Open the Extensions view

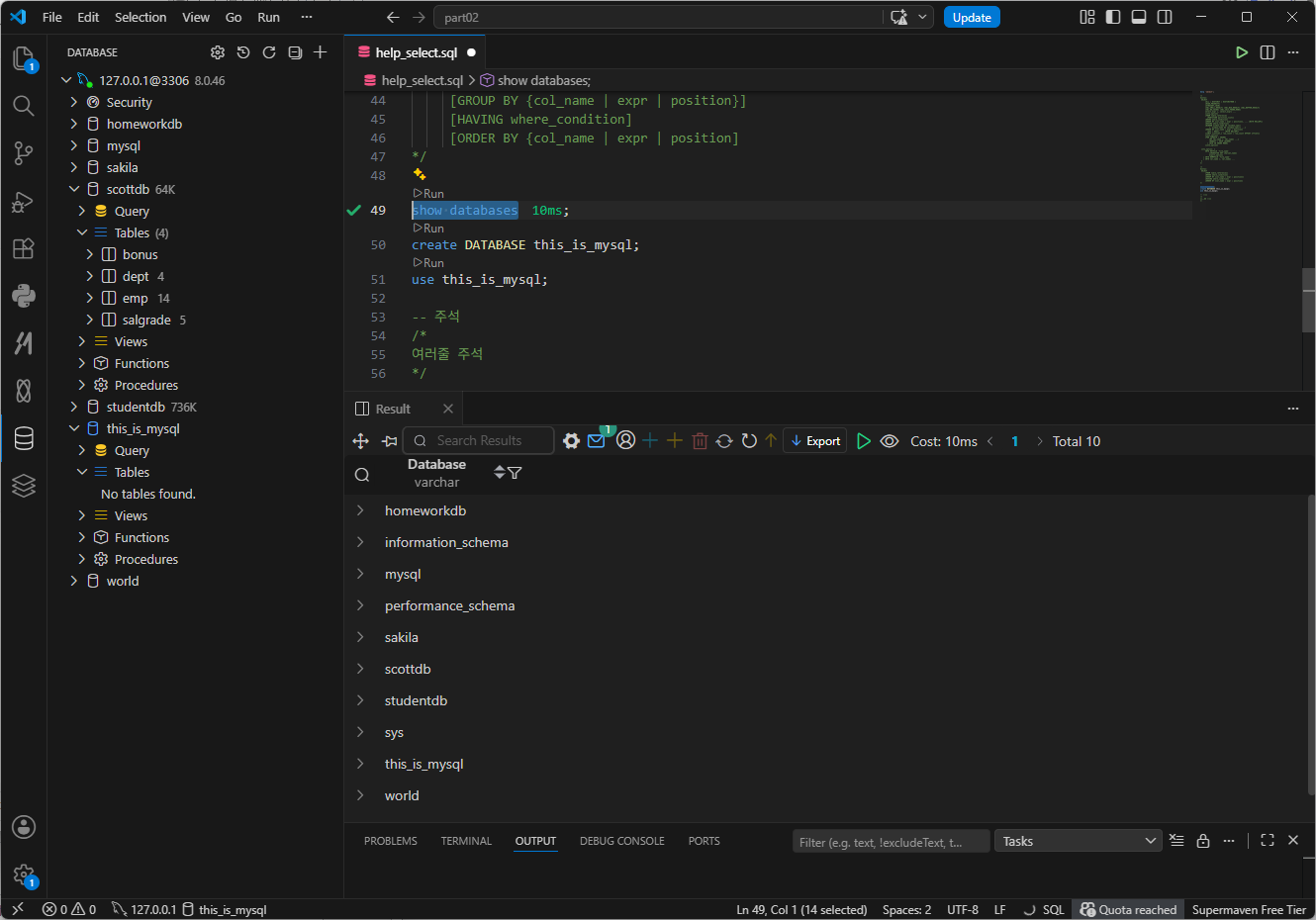pos(24,248)
